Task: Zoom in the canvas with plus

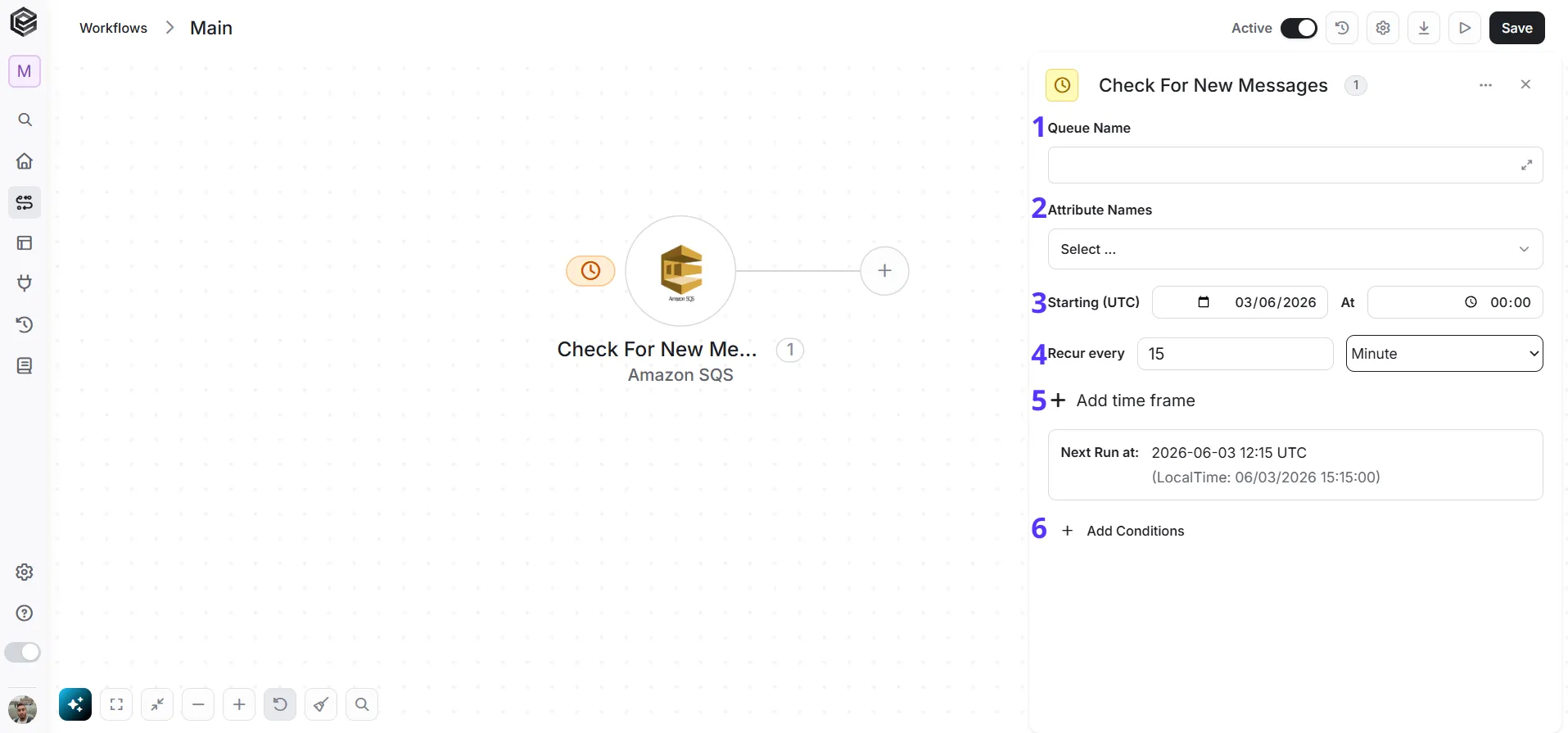Action: 239,704
